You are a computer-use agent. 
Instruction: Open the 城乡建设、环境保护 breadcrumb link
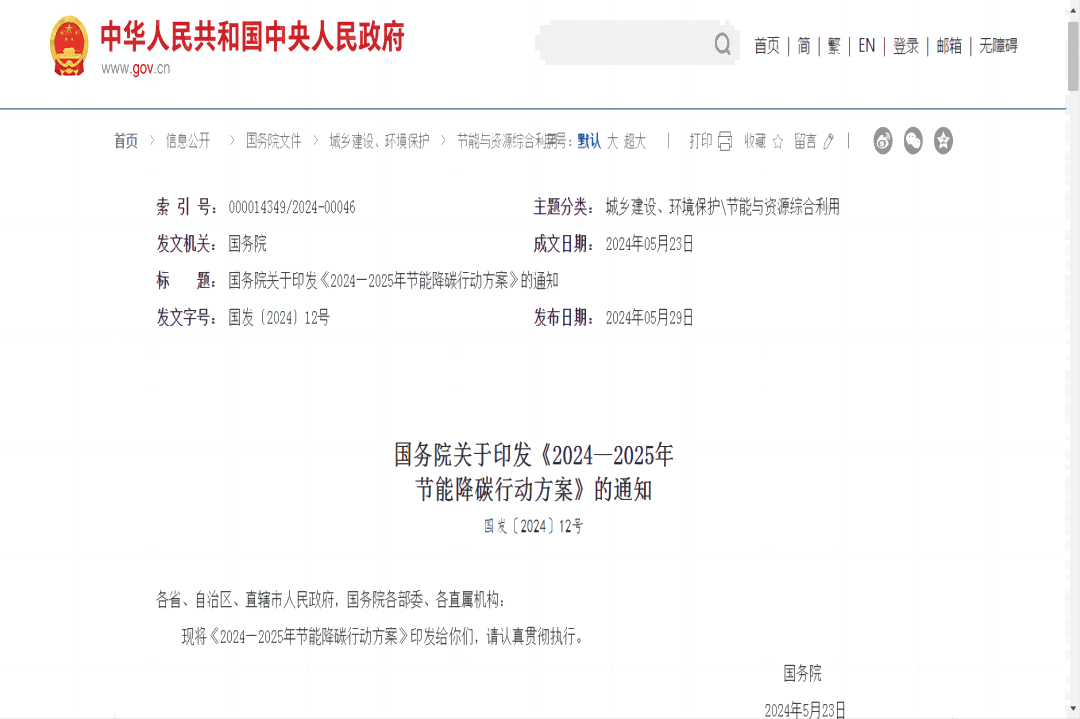pos(379,141)
